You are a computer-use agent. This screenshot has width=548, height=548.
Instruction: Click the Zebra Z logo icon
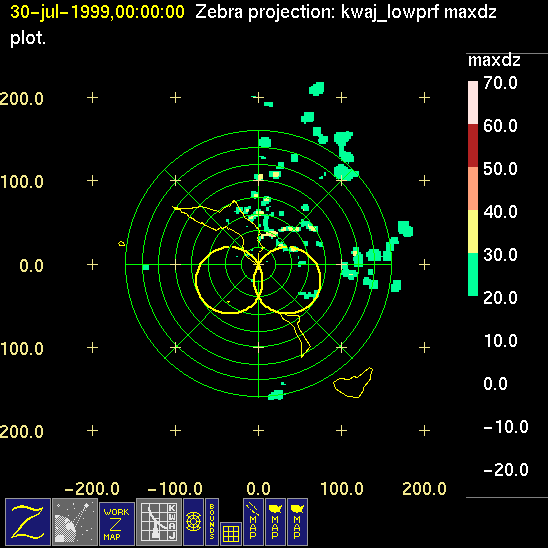click(28, 522)
